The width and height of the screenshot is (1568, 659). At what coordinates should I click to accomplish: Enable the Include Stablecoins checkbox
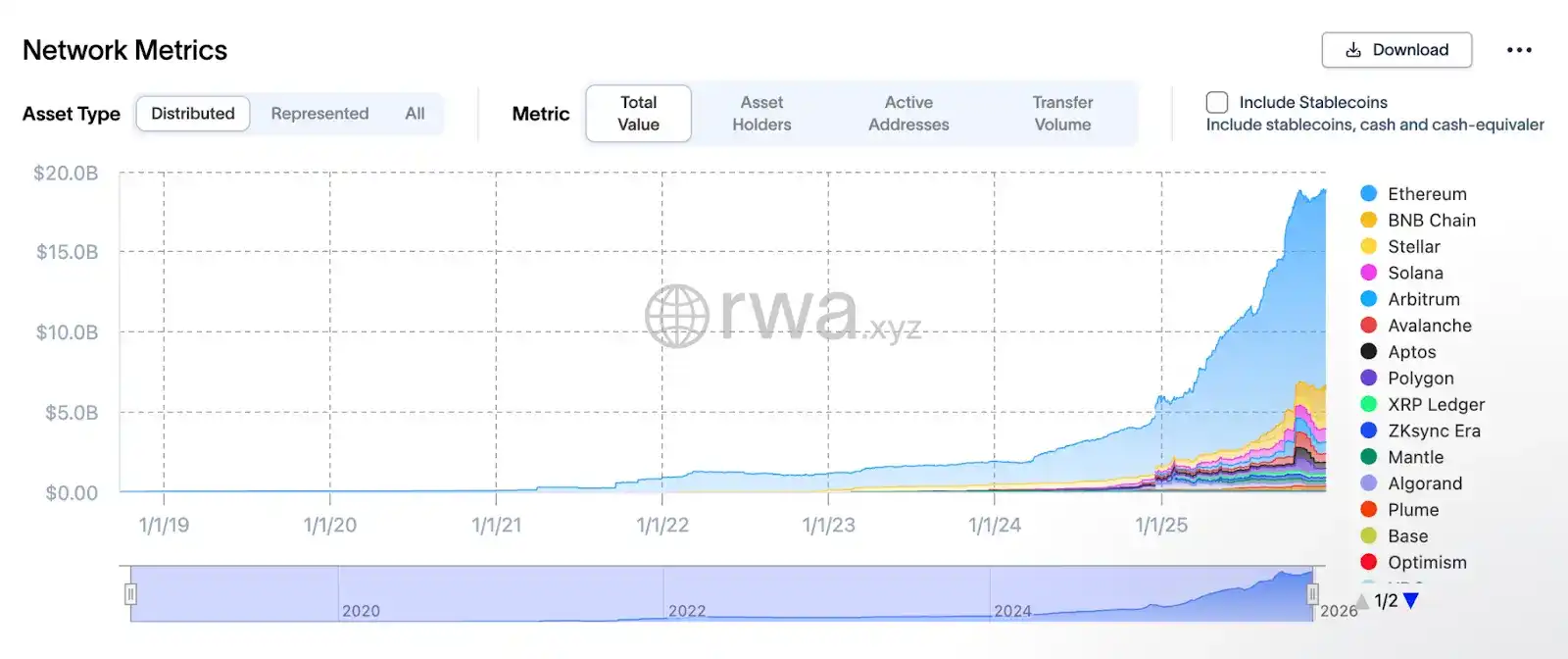1217,102
